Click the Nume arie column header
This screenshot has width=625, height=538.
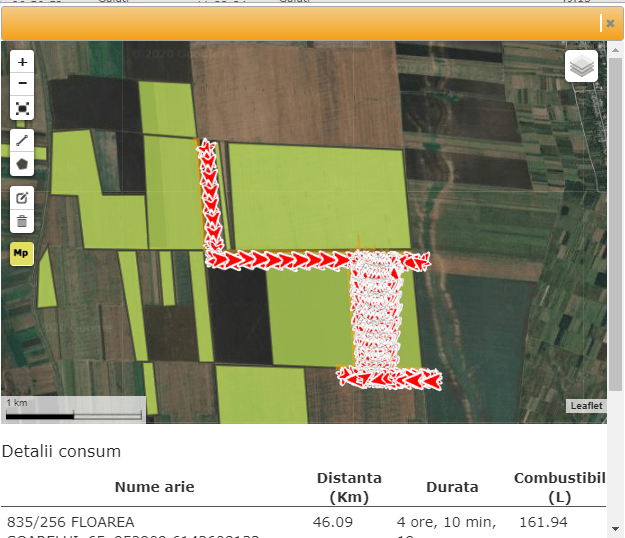(154, 487)
